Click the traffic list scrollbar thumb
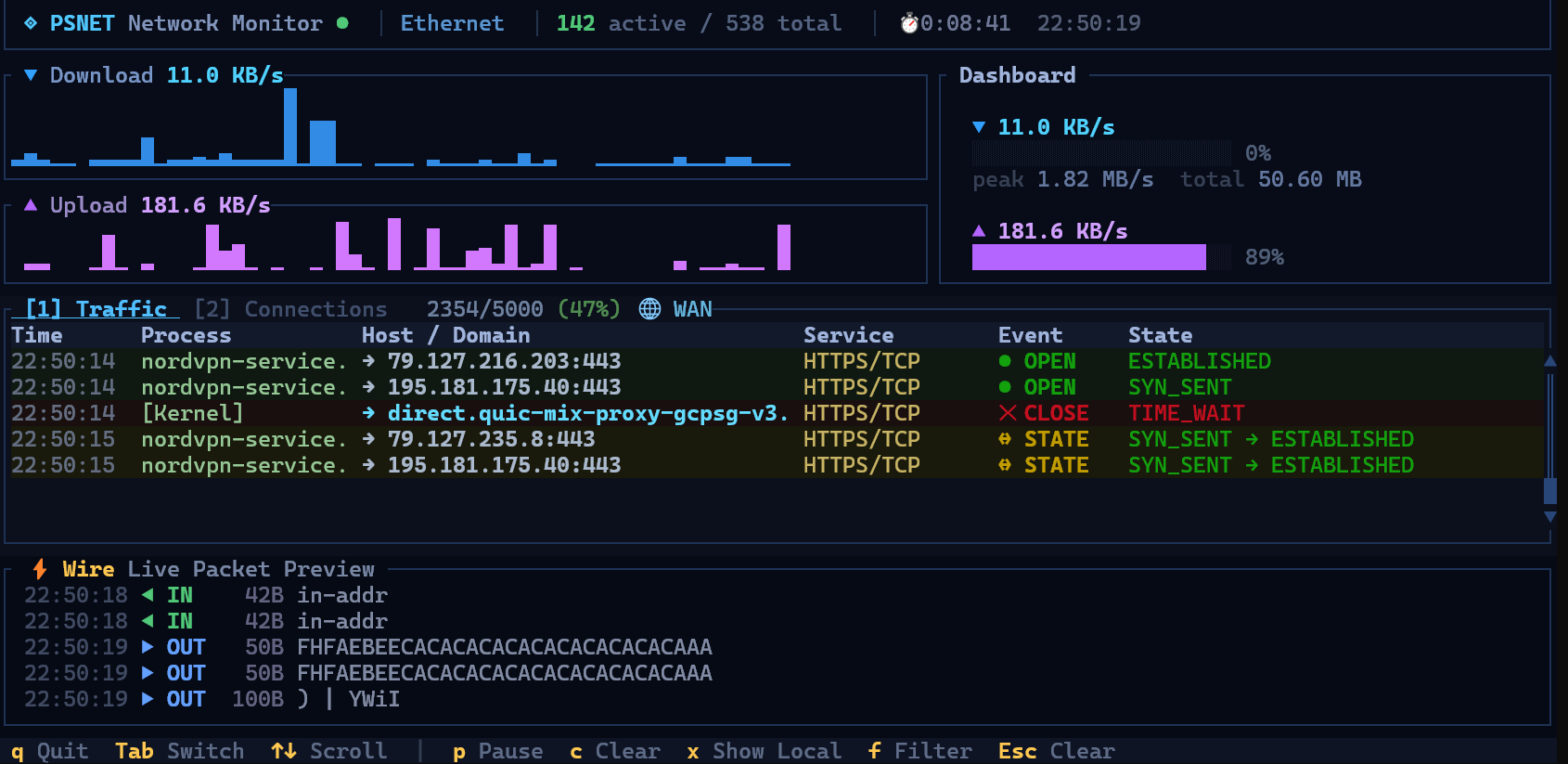The width and height of the screenshot is (1568, 764). point(1549,490)
